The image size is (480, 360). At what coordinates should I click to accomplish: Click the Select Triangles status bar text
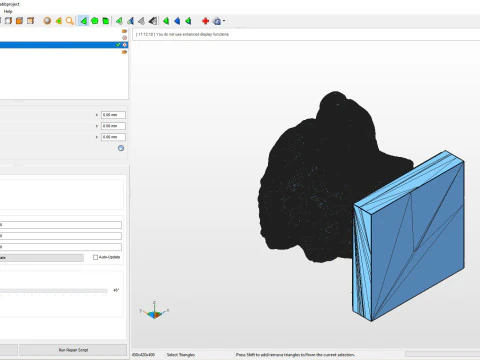click(181, 355)
